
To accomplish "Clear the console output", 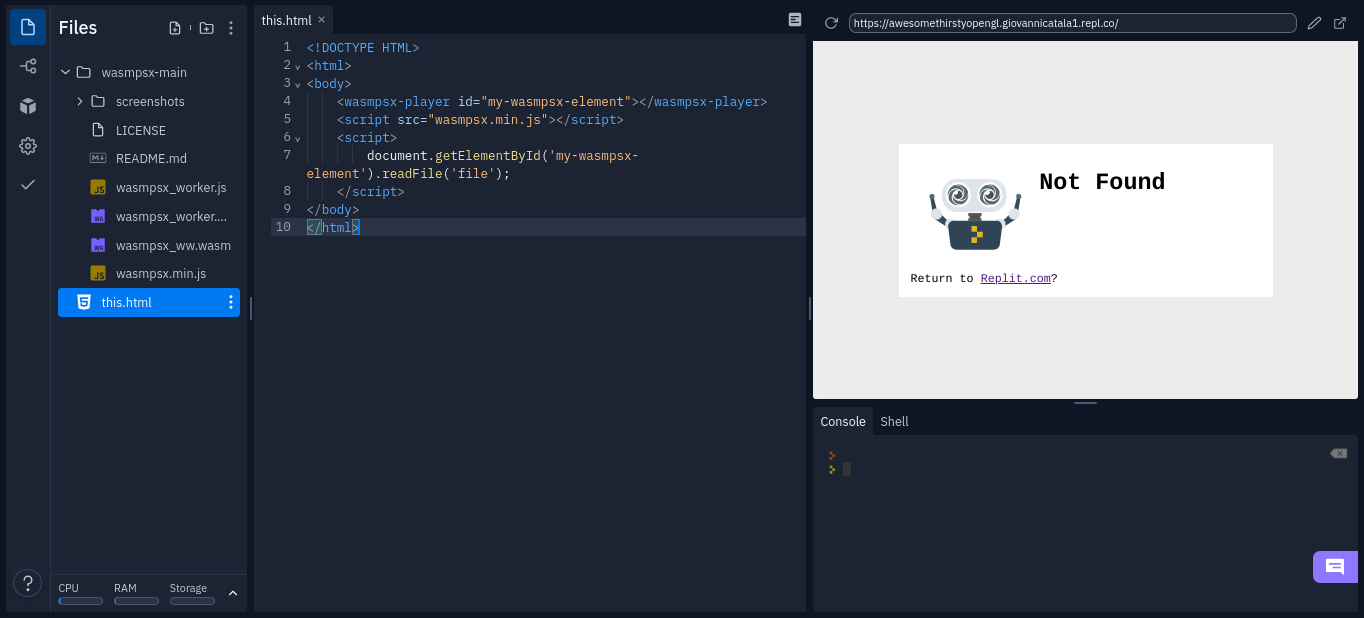I will pos(1338,453).
